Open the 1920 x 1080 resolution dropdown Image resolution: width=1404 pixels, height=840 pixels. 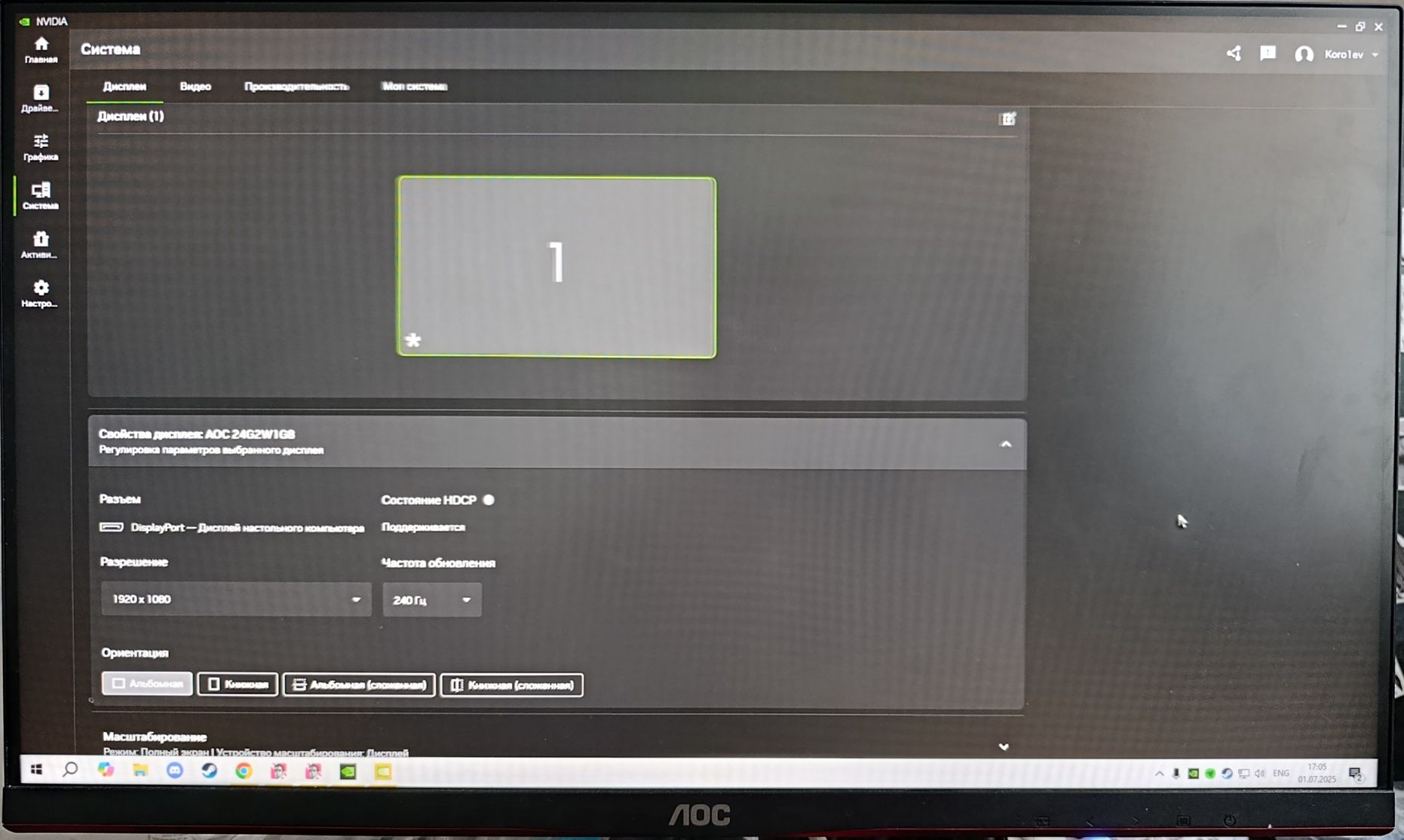[236, 599]
